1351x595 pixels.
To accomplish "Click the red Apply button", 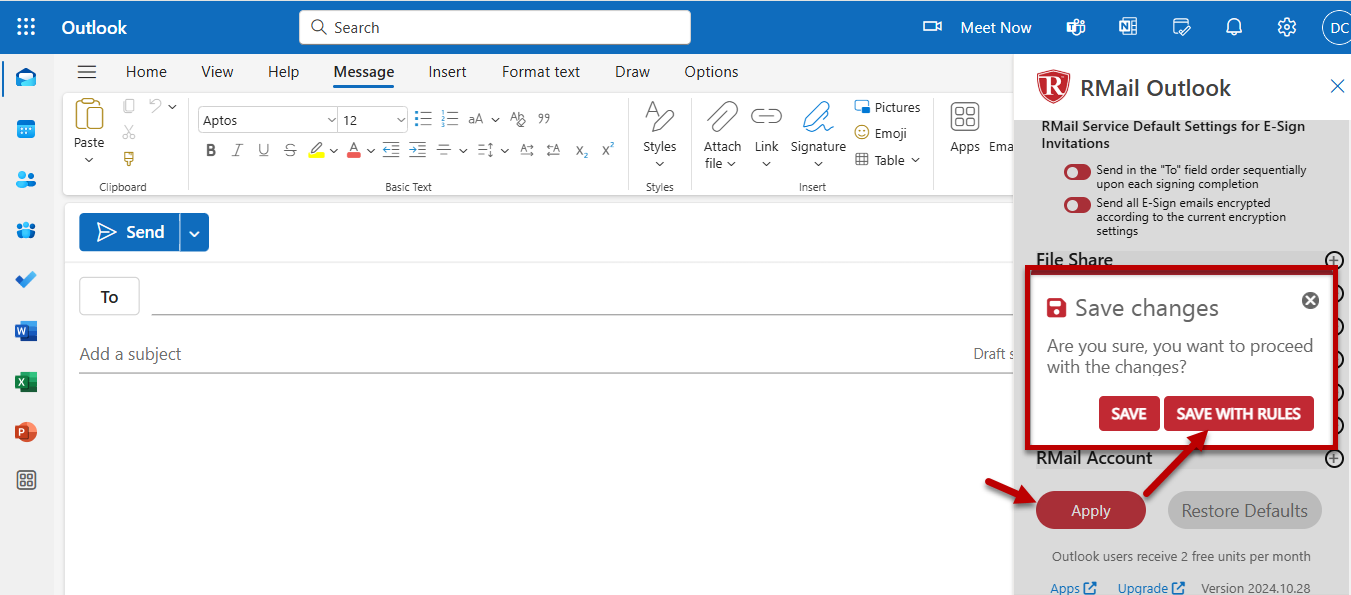I will coord(1090,511).
